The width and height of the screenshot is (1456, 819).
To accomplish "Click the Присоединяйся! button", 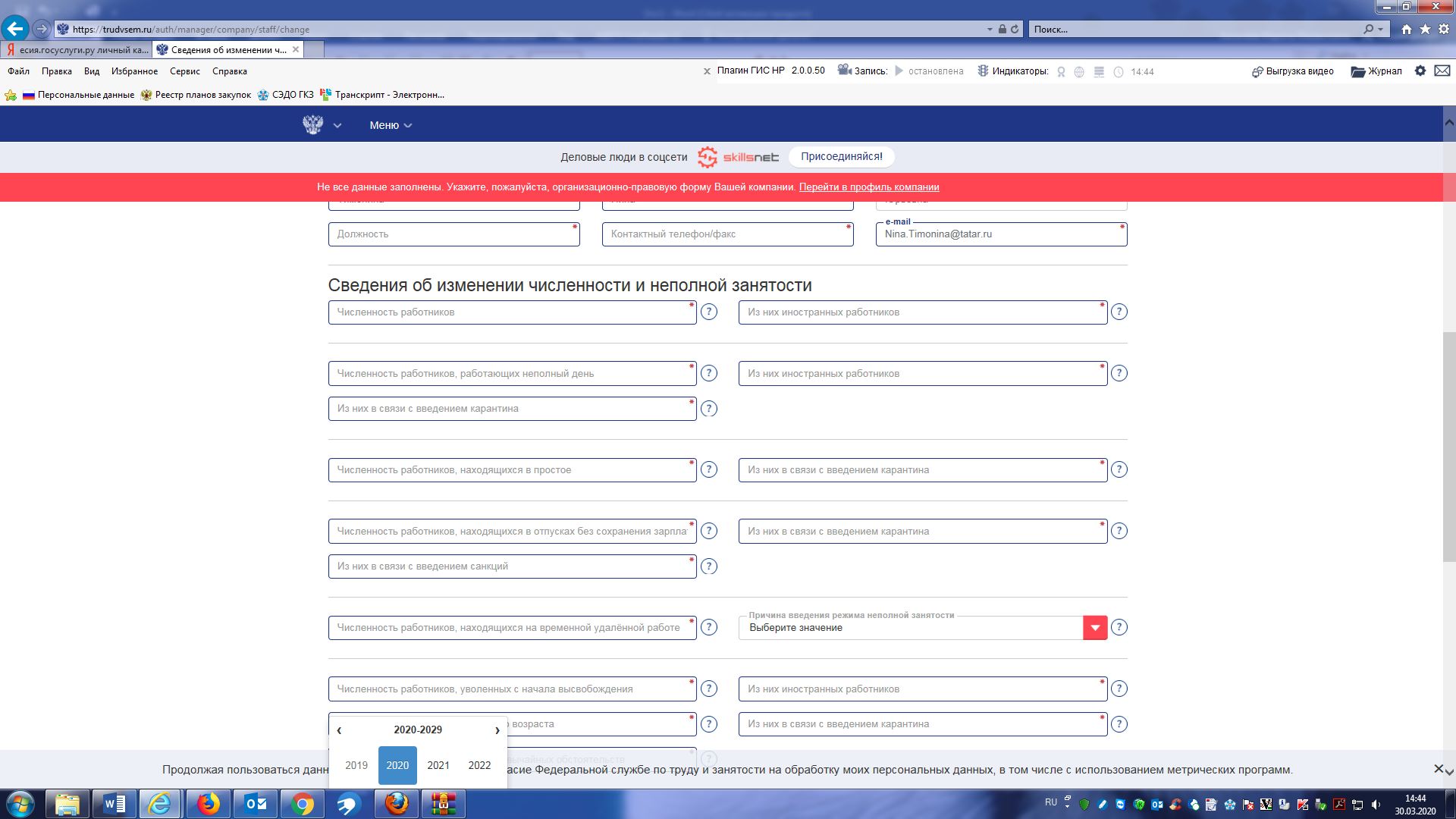I will (841, 157).
